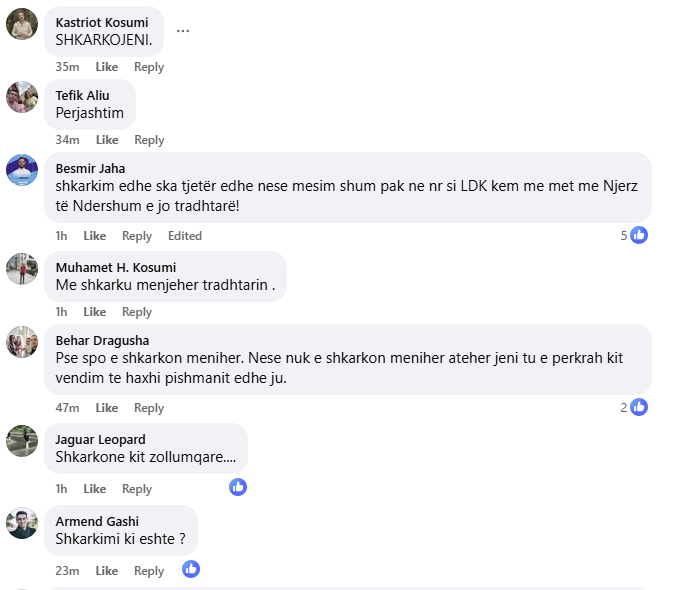Click the like reaction icon on Jaguar Leopard's comment

pos(238,487)
